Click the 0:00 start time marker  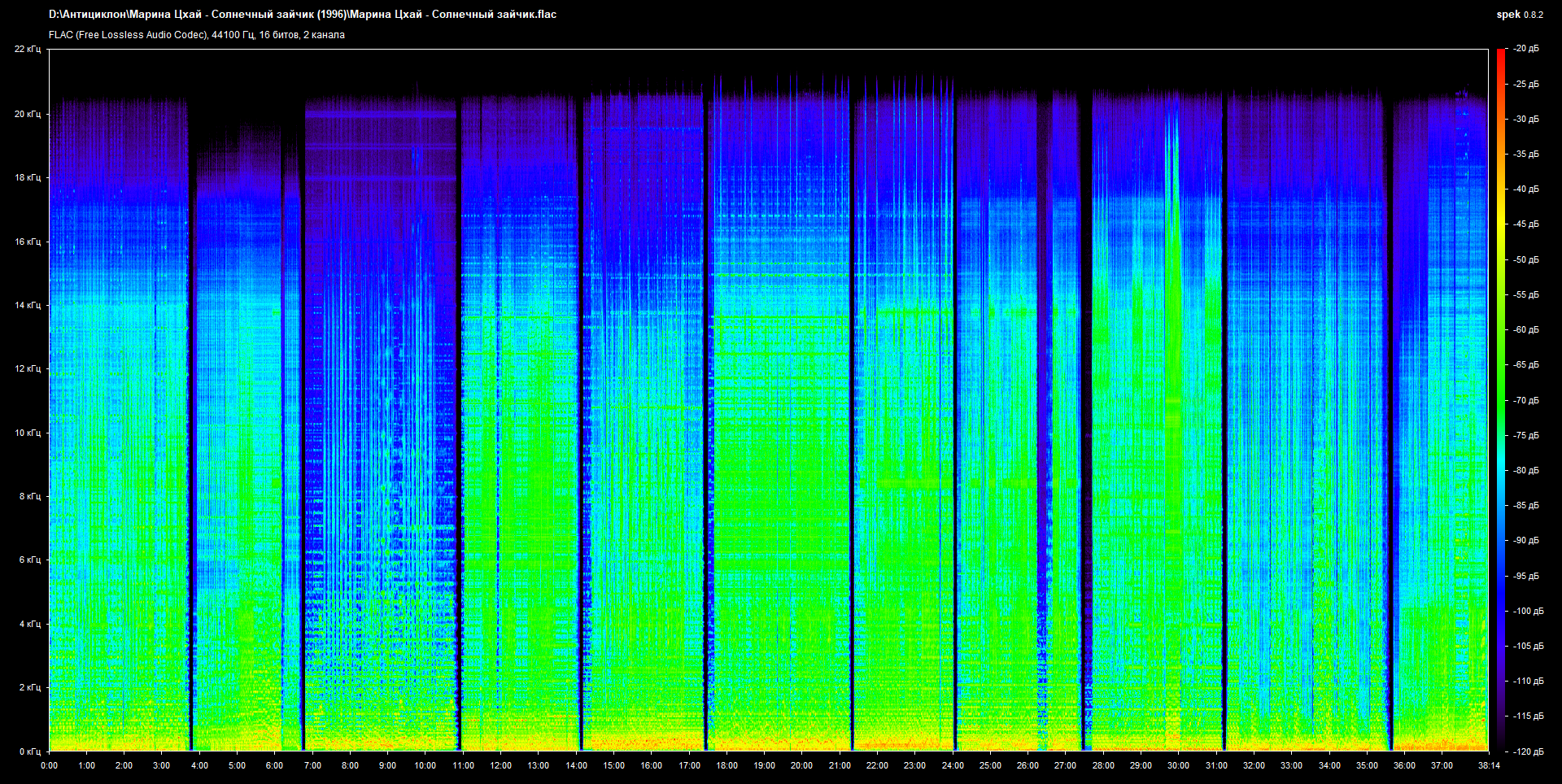[x=49, y=765]
